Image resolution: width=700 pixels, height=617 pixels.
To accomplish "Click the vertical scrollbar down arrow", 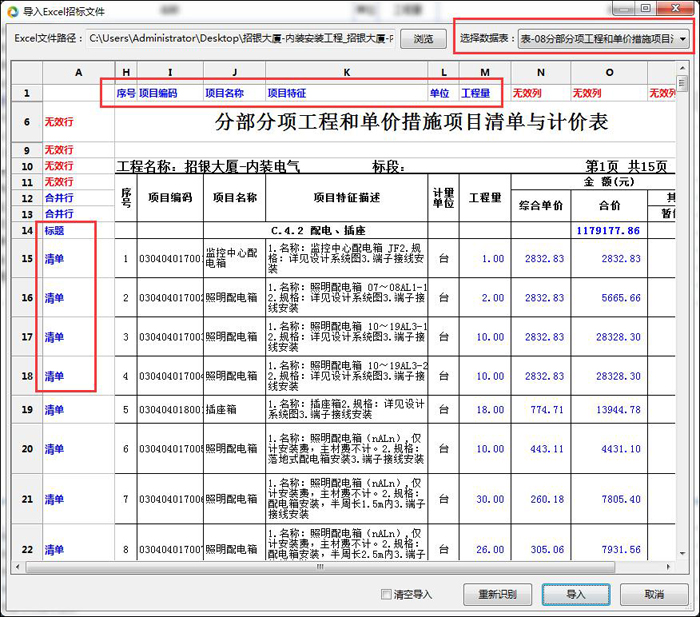I will click(x=682, y=554).
